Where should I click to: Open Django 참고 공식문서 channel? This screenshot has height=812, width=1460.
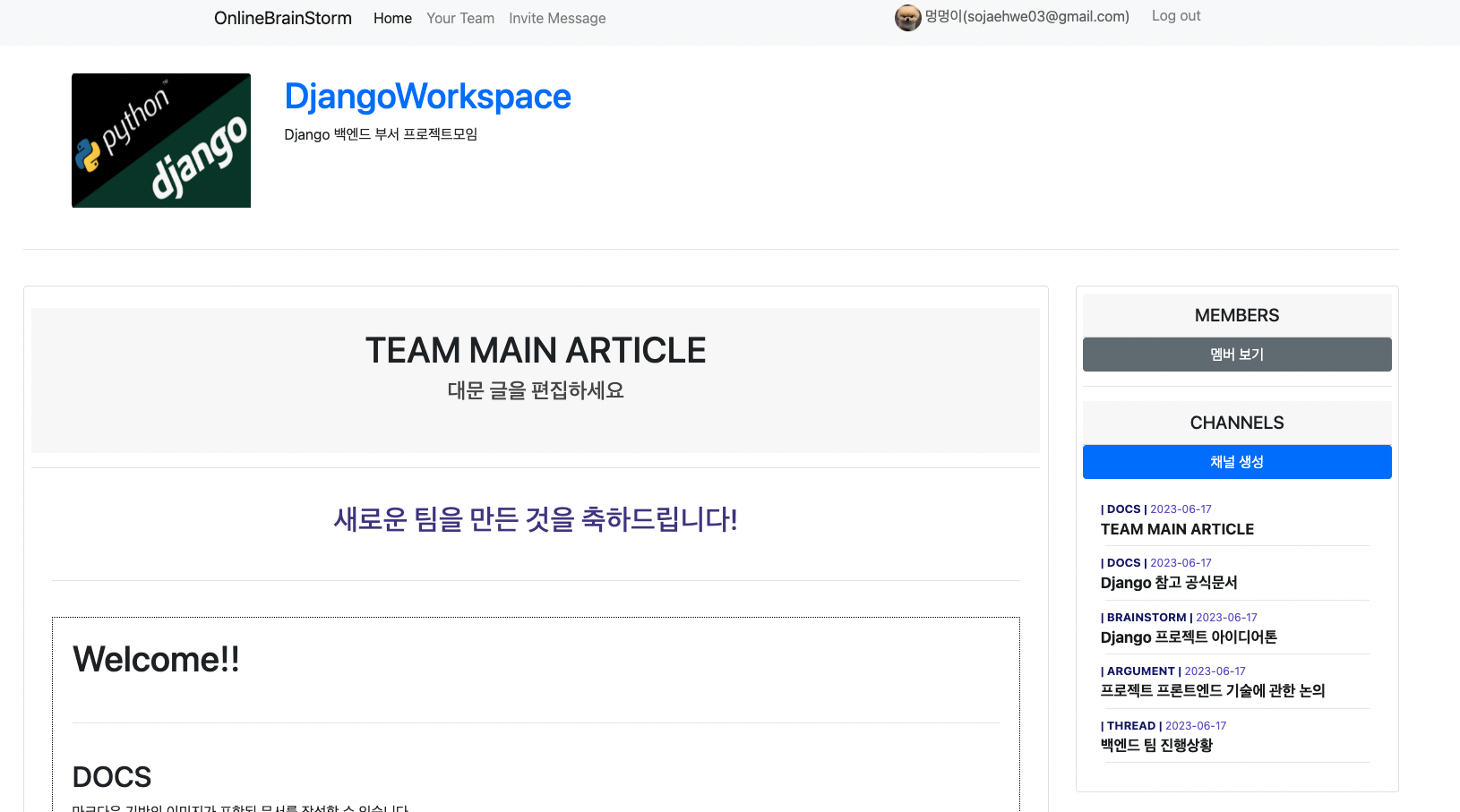[1169, 583]
